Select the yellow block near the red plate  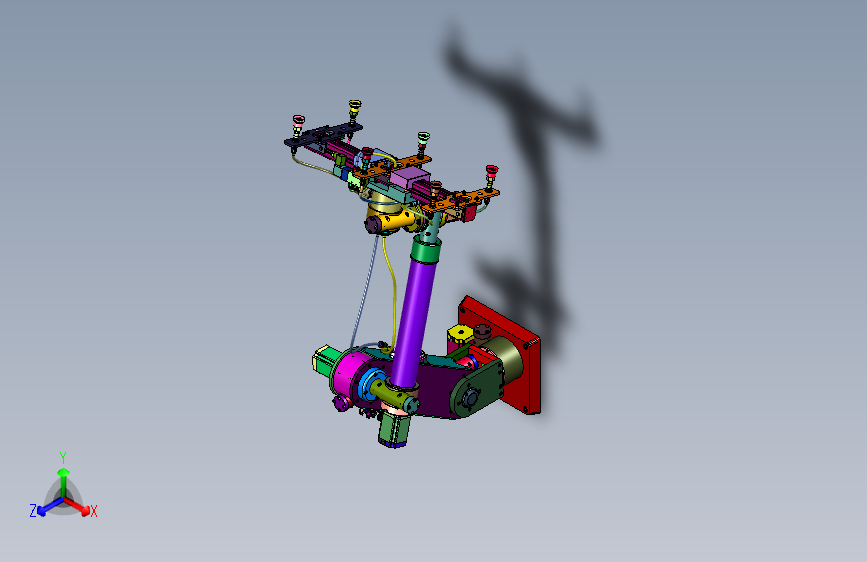[460, 335]
